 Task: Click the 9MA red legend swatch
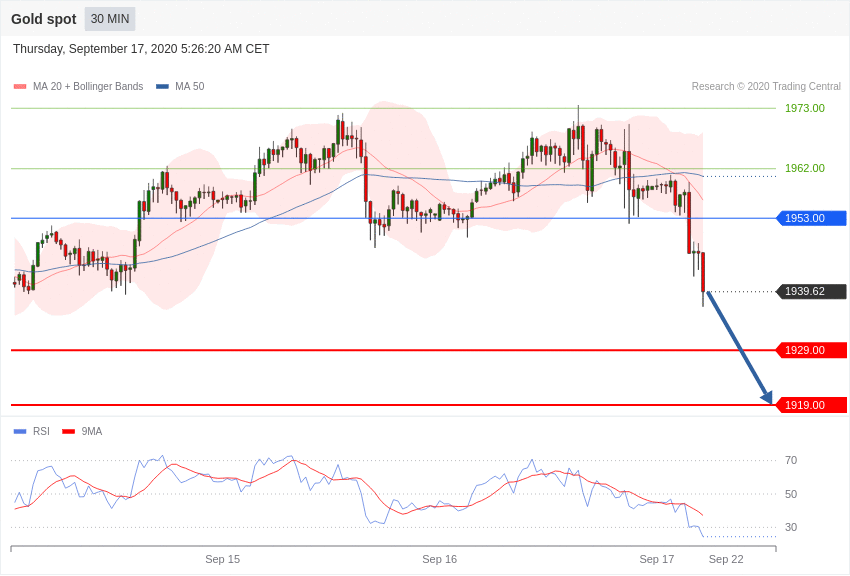[68, 432]
